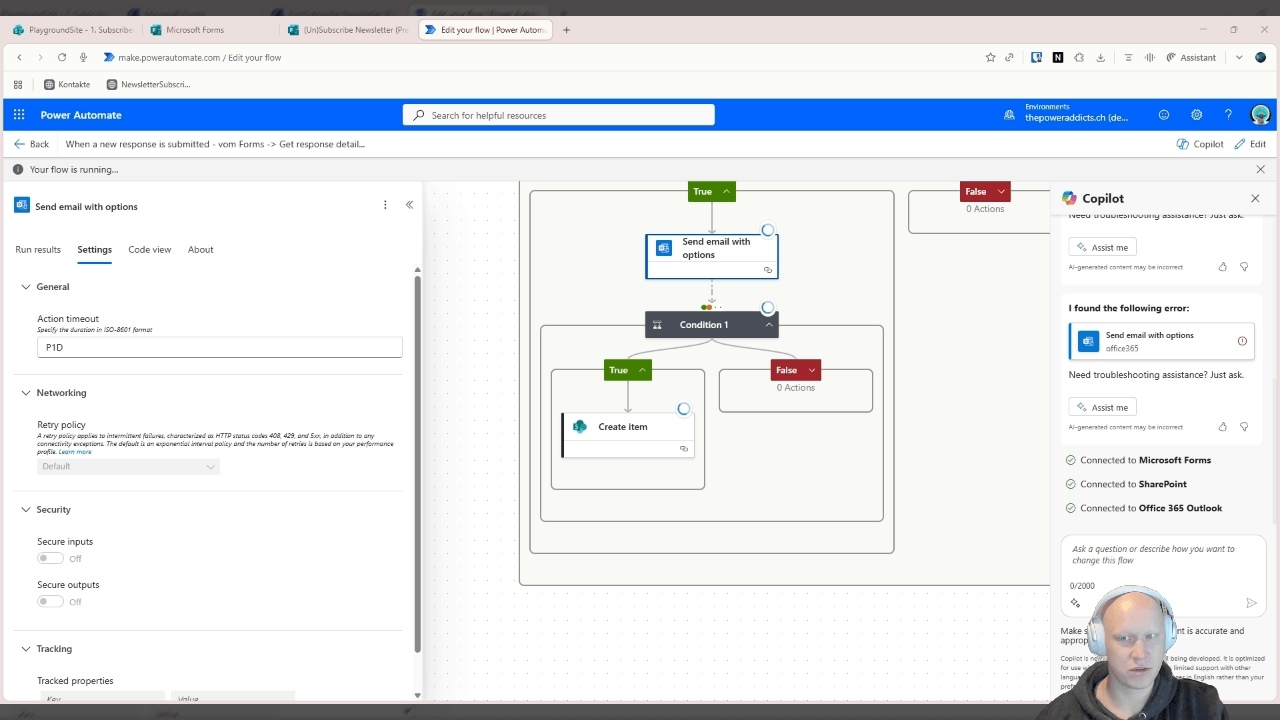Collapse the inner True branch under Condition 1
Viewport: 1280px width, 720px height.
click(628, 370)
